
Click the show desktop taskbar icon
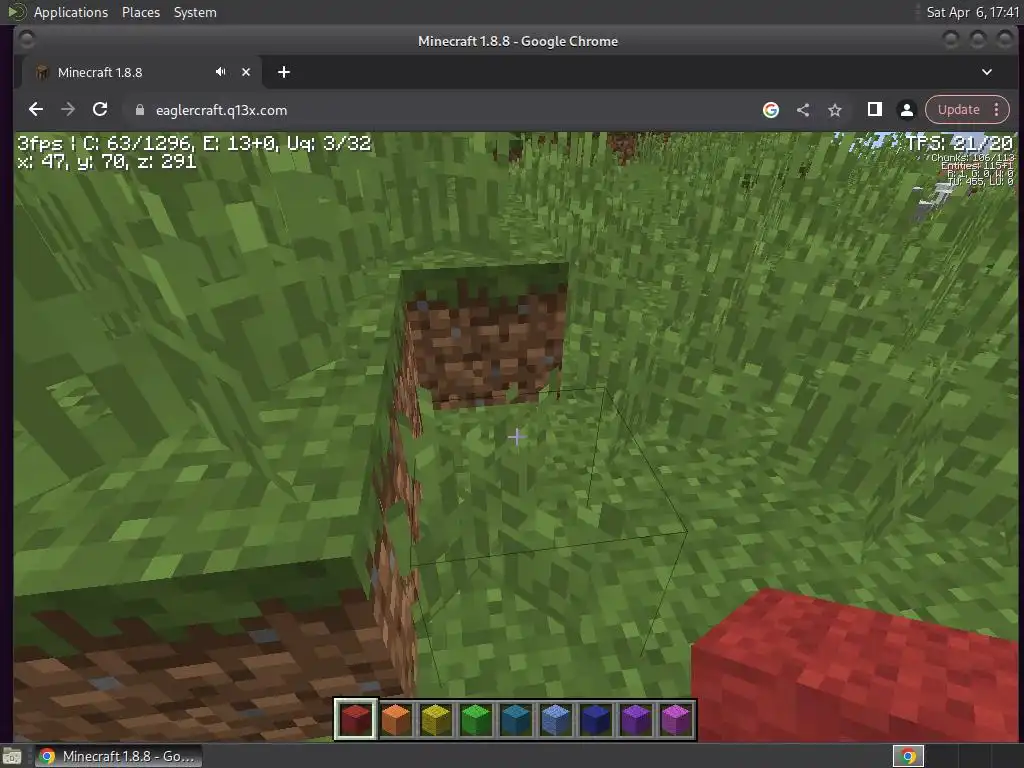[x=12, y=757]
